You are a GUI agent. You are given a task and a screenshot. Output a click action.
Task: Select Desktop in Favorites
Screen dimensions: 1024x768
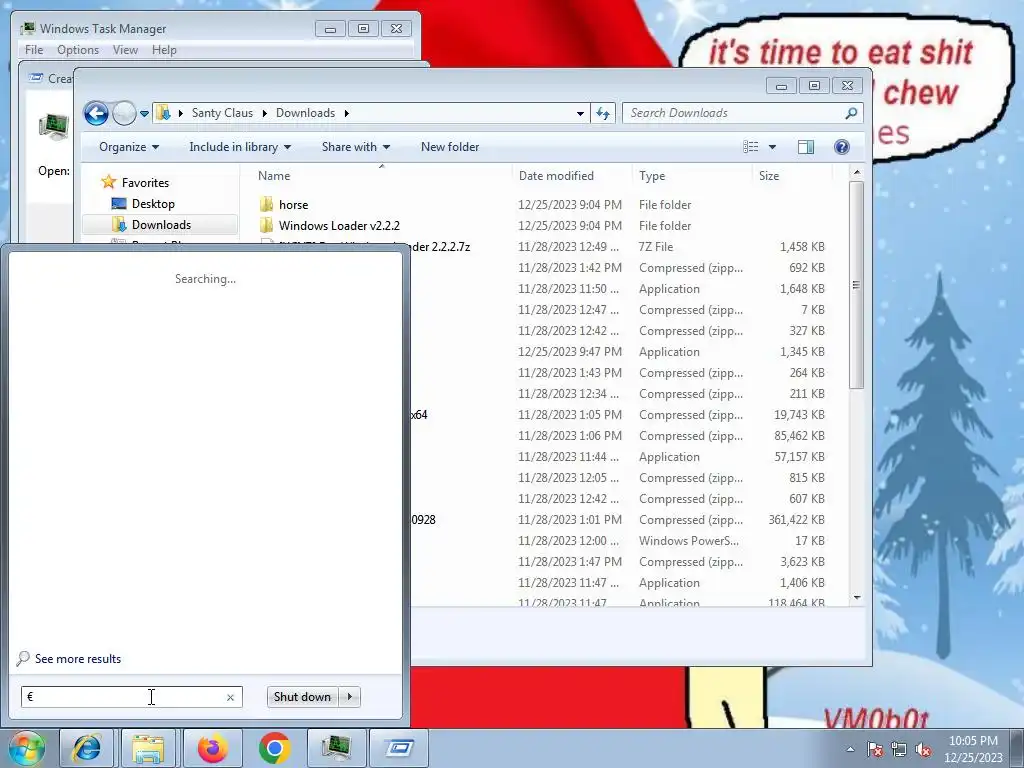(153, 204)
